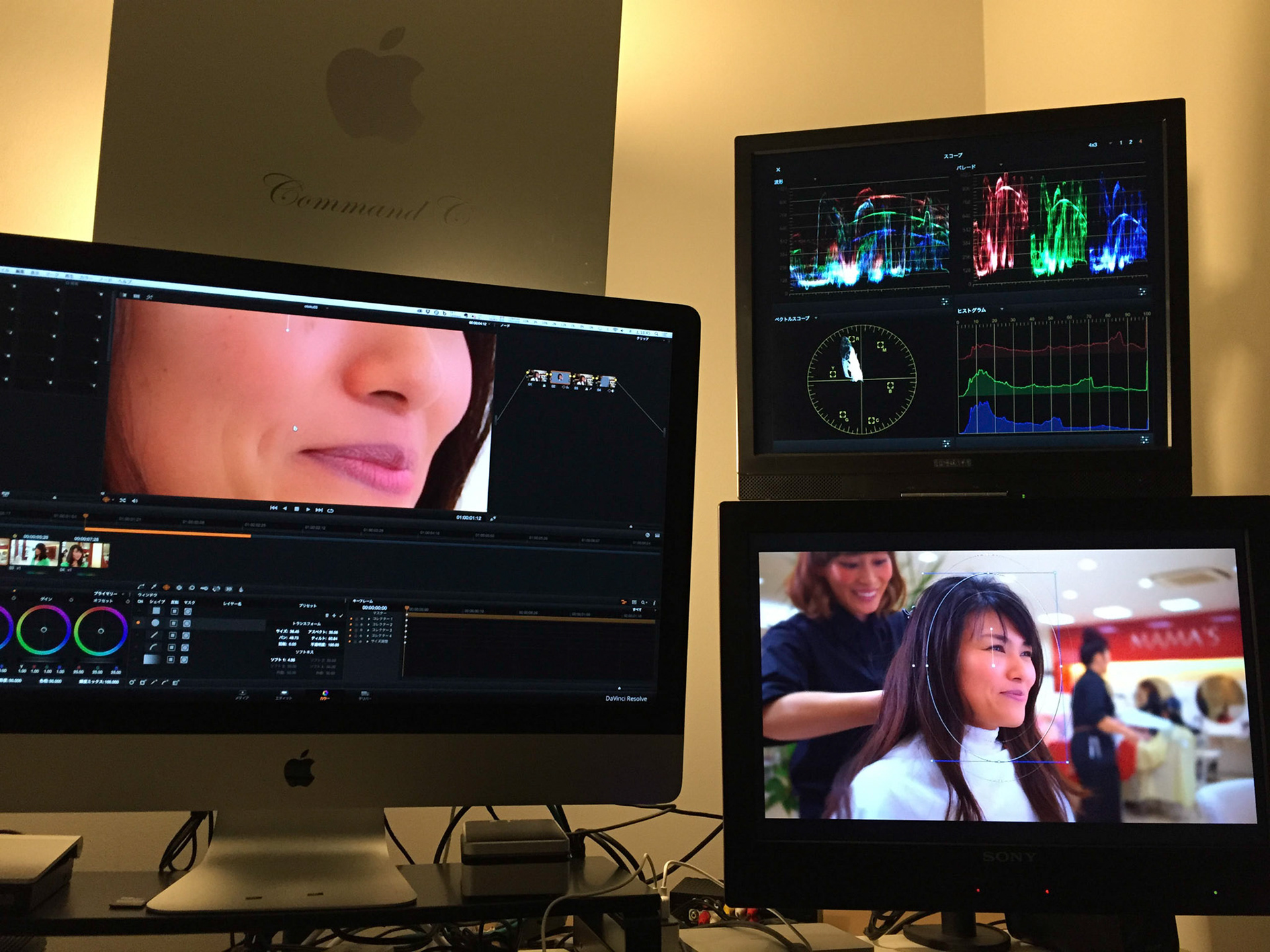Click the play forward button in the viewer
The width and height of the screenshot is (1270, 952).
pyautogui.click(x=308, y=510)
